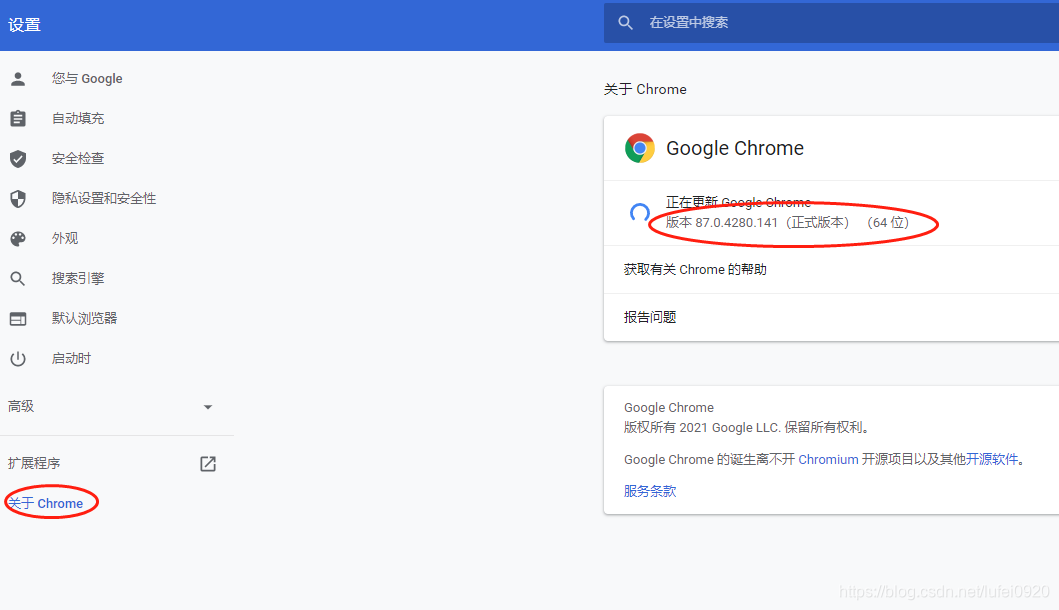This screenshot has width=1059, height=610.
Task: Click the 设置 title in header
Action: click(24, 25)
